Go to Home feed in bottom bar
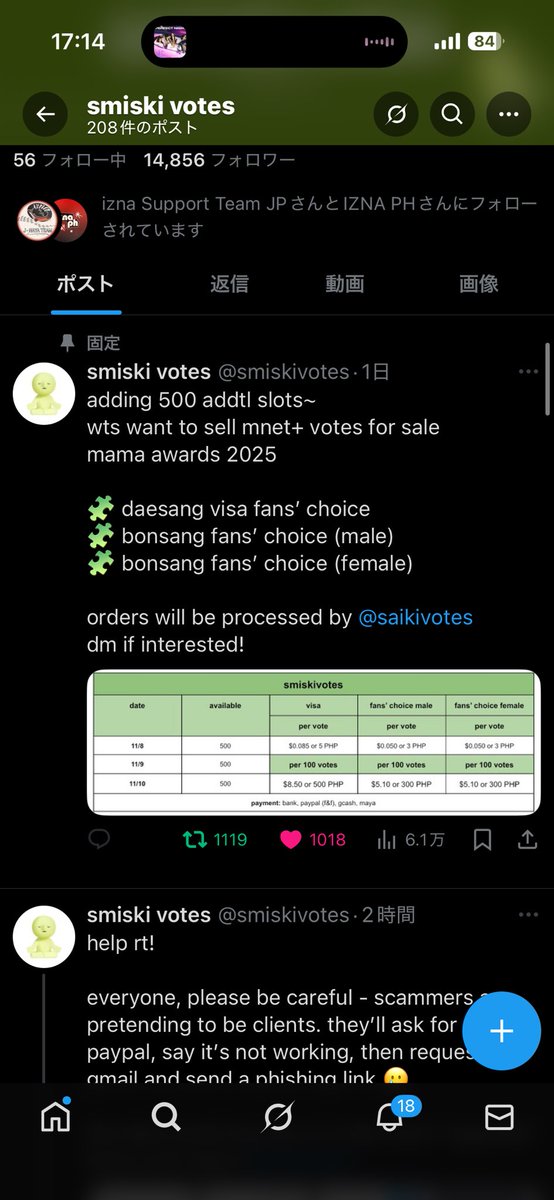This screenshot has width=554, height=1200. coord(56,1117)
